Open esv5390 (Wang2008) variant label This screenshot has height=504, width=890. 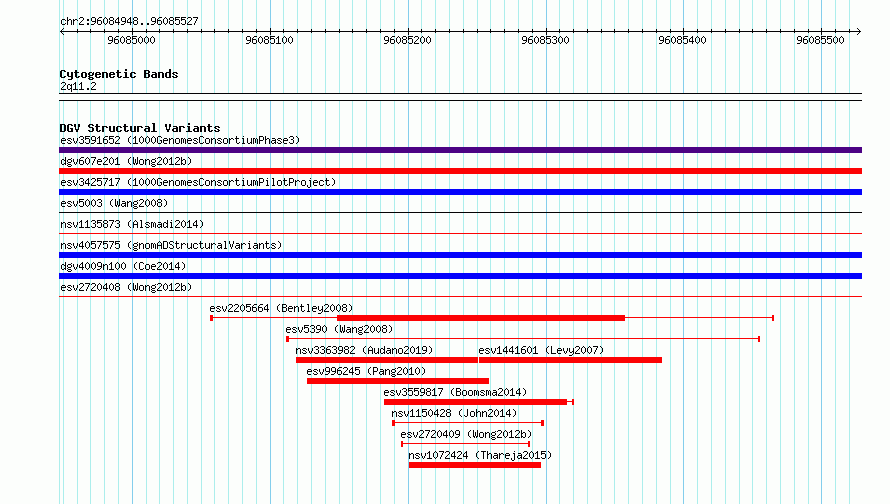(x=339, y=329)
